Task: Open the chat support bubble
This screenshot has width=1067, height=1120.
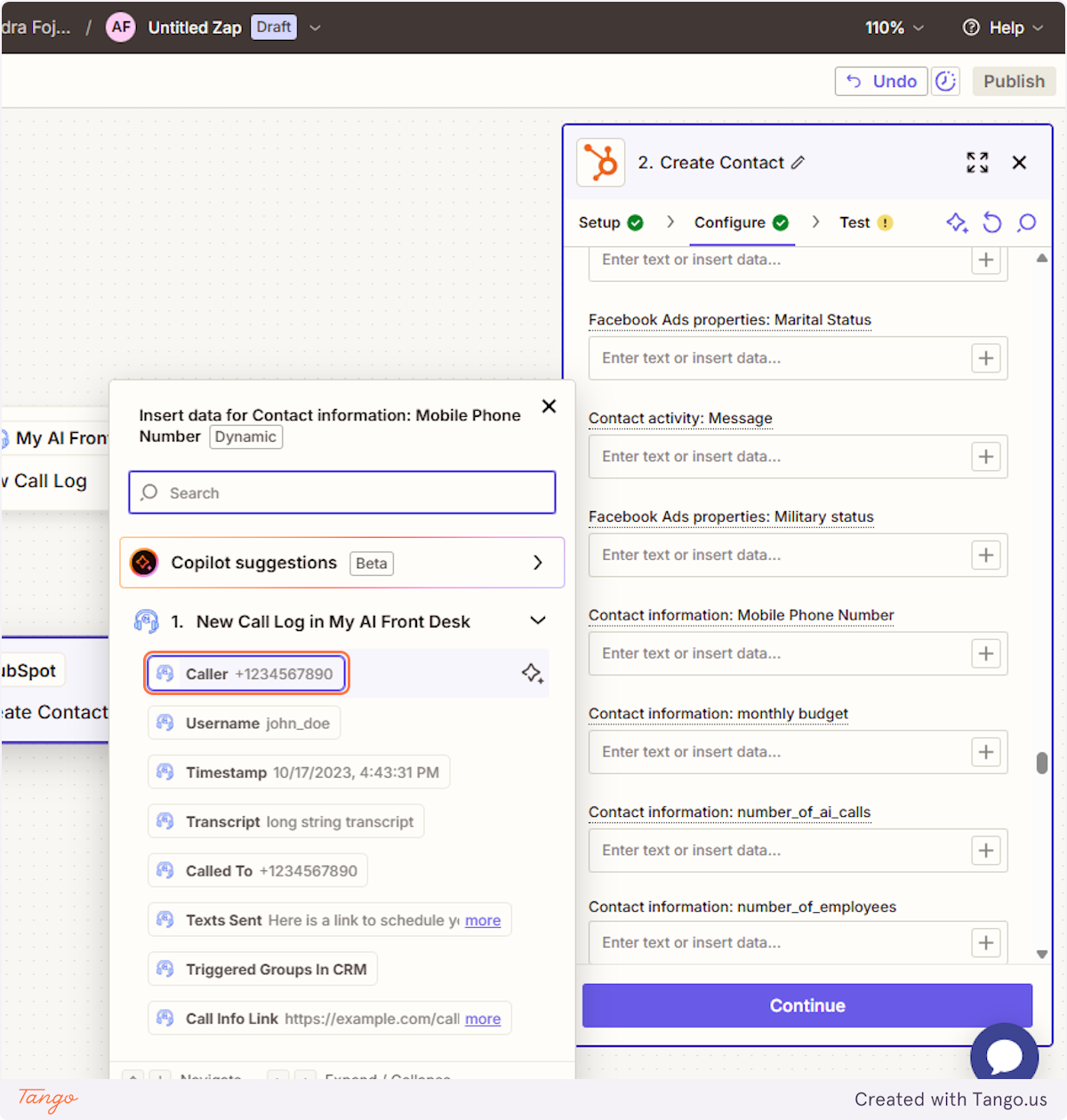Action: point(1005,1056)
